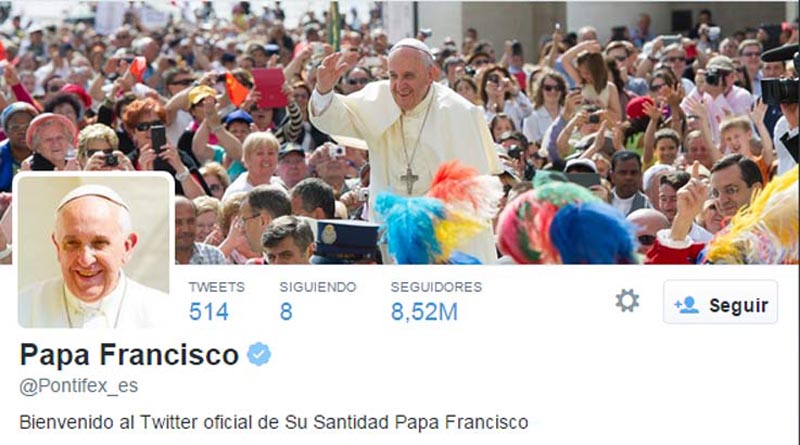800x445 pixels.
Task: Click the blue feathered plume in header
Action: coord(408,227)
